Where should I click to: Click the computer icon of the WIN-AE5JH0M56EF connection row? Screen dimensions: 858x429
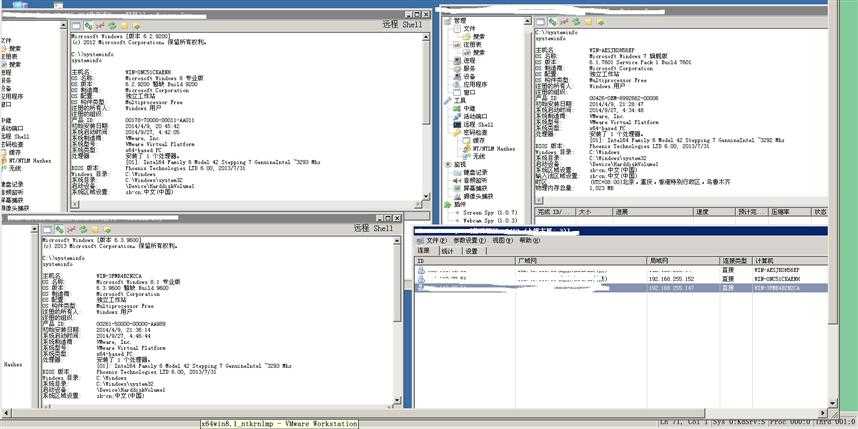(420, 271)
